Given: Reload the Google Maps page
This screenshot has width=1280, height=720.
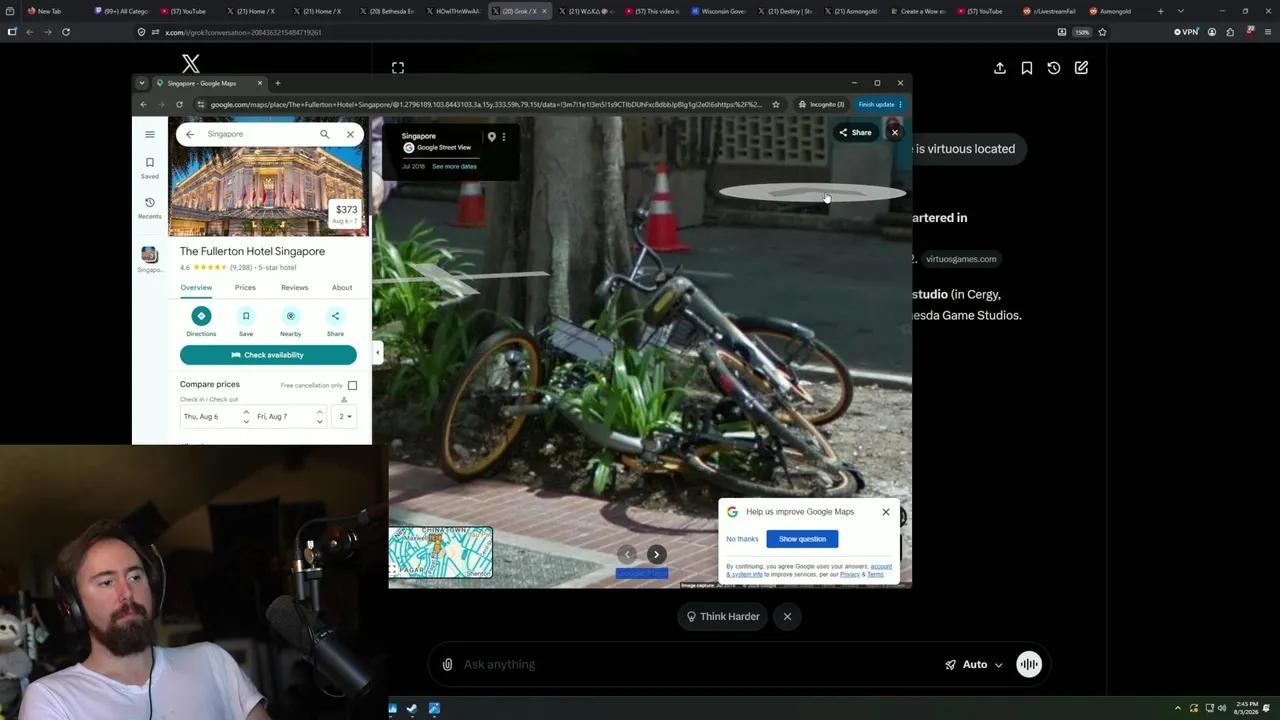Looking at the screenshot, I should point(179,104).
